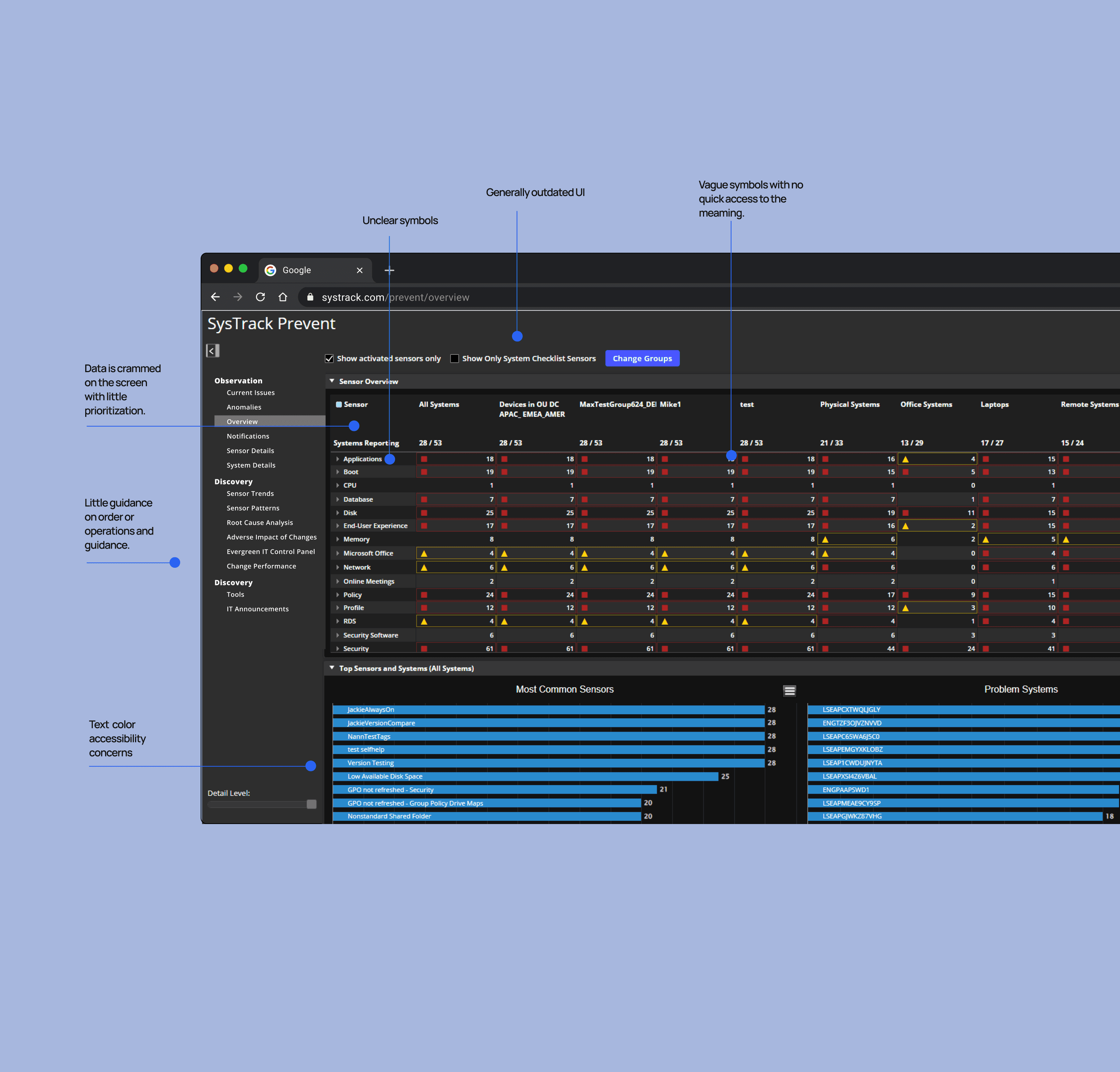Collapse Top Sensors and Systems section
This screenshot has width=1120, height=1072.
pos(332,668)
